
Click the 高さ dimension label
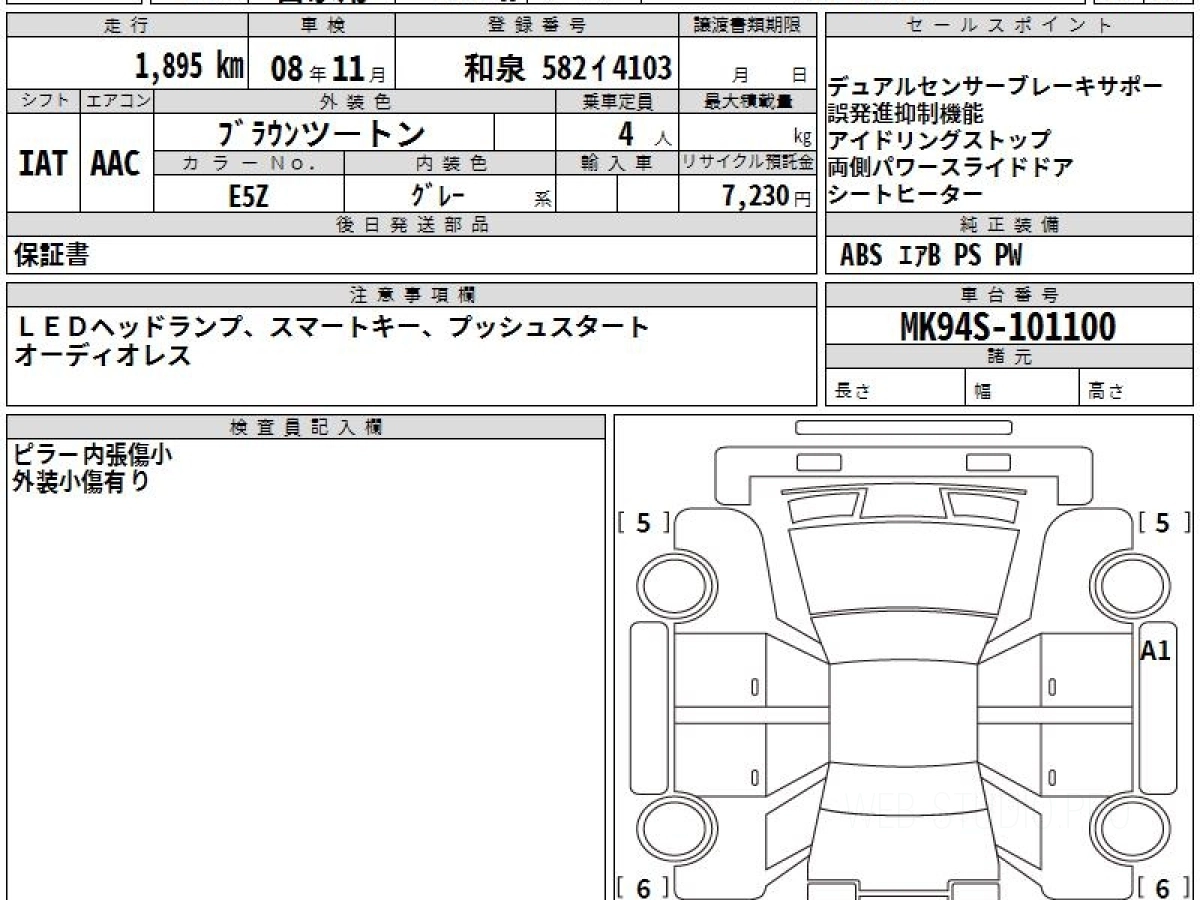click(x=1107, y=392)
